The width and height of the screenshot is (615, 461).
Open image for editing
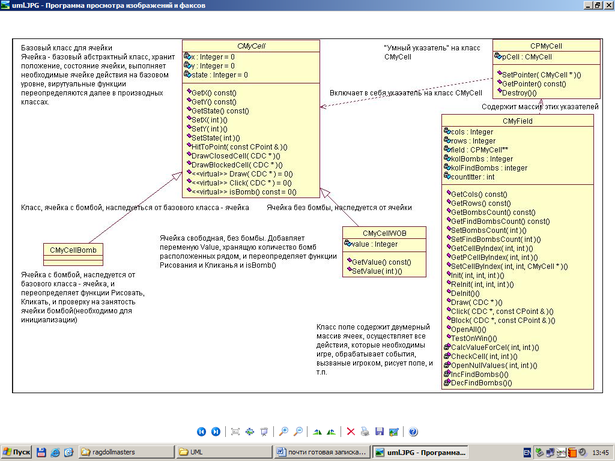[x=392, y=431]
